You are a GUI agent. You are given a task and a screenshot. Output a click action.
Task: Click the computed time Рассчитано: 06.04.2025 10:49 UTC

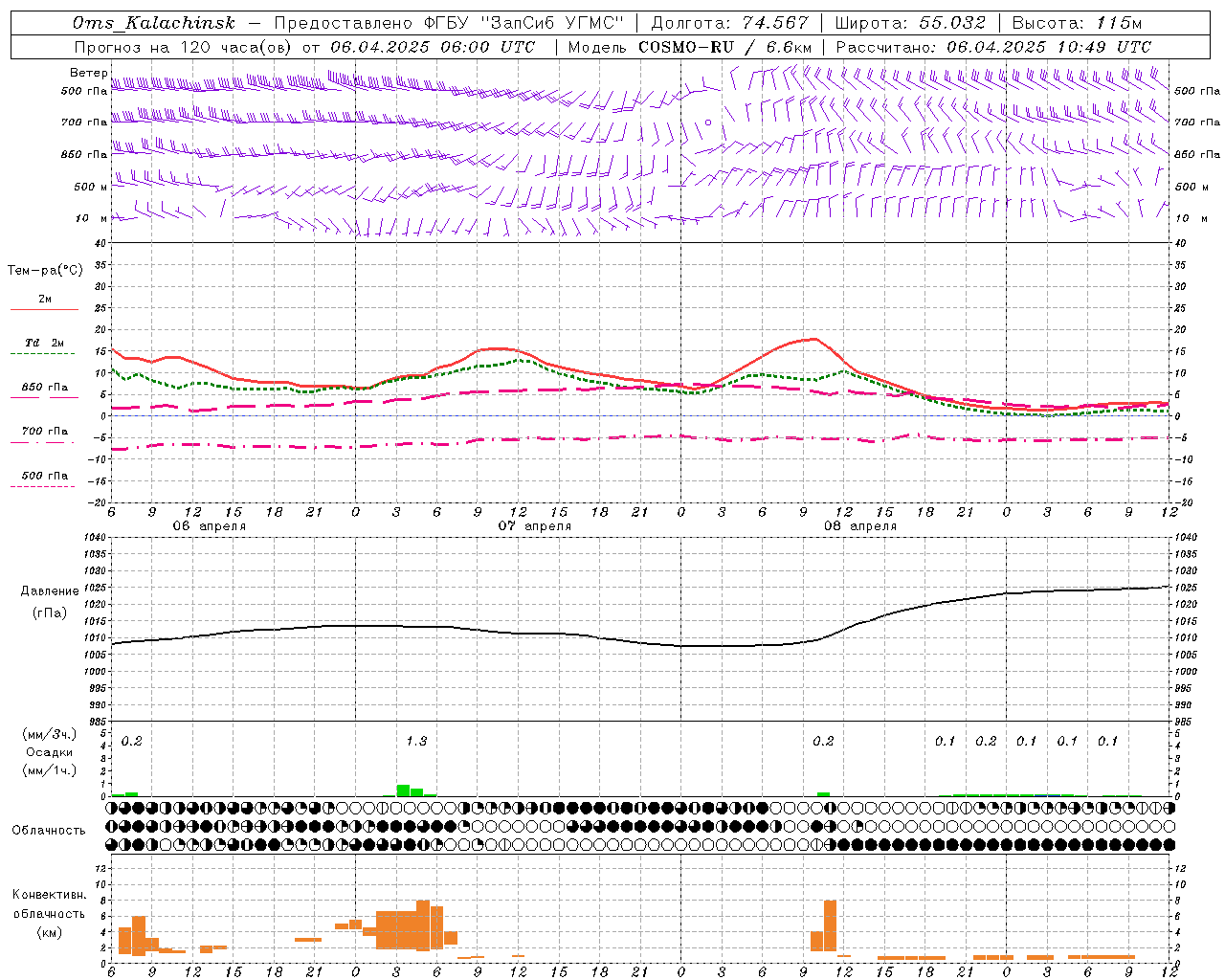[x=993, y=47]
